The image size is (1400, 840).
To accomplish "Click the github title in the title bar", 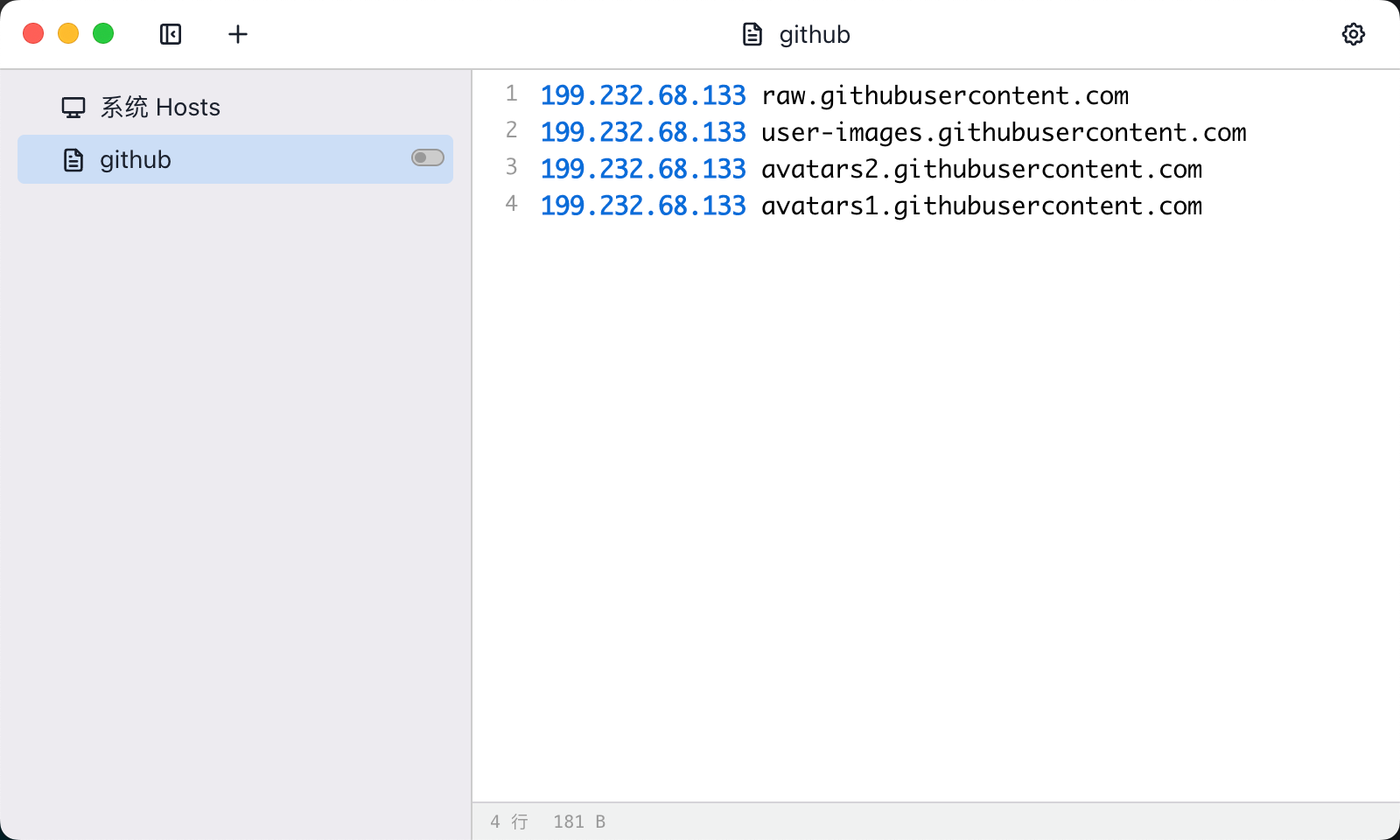I will coord(815,35).
